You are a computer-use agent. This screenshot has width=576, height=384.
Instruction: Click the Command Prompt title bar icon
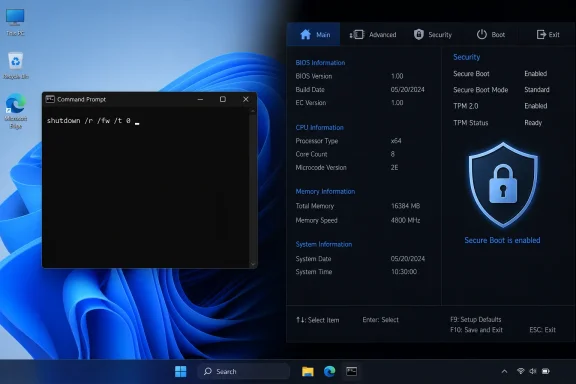pyautogui.click(x=50, y=99)
